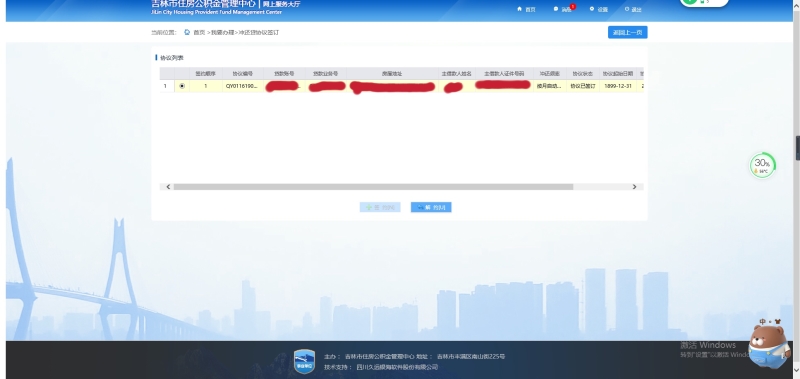Viewport: 800px width, 379px height.
Task: Select the radio button in row 1
Action: (x=182, y=86)
